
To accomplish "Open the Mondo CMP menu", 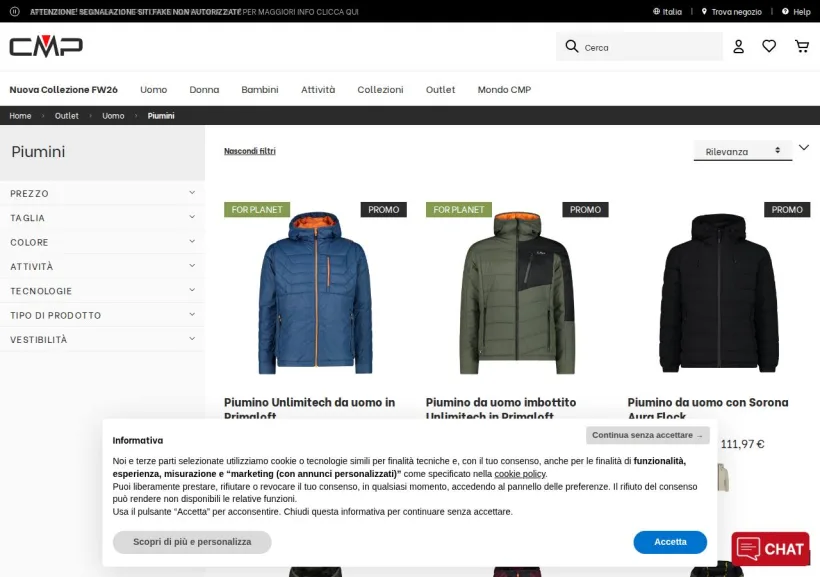I will tap(504, 89).
